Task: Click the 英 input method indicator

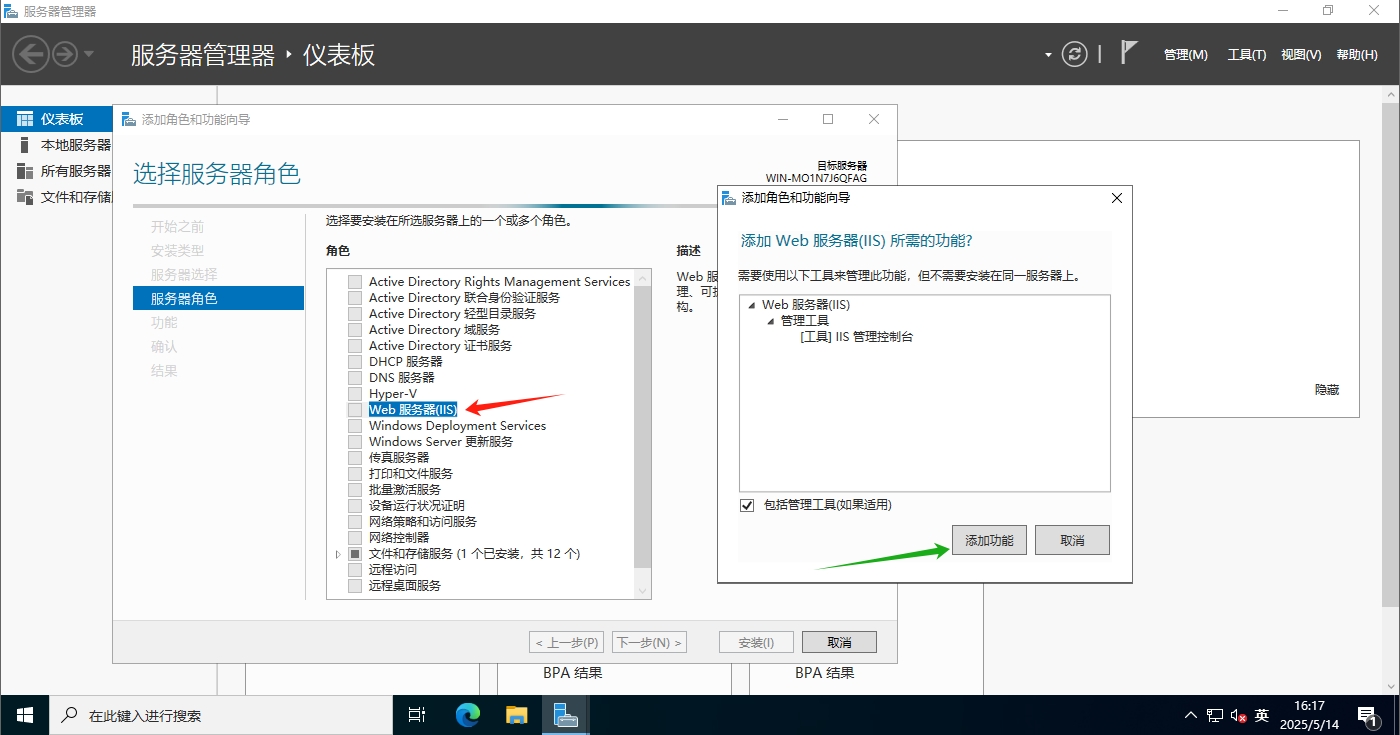Action: [1262, 715]
